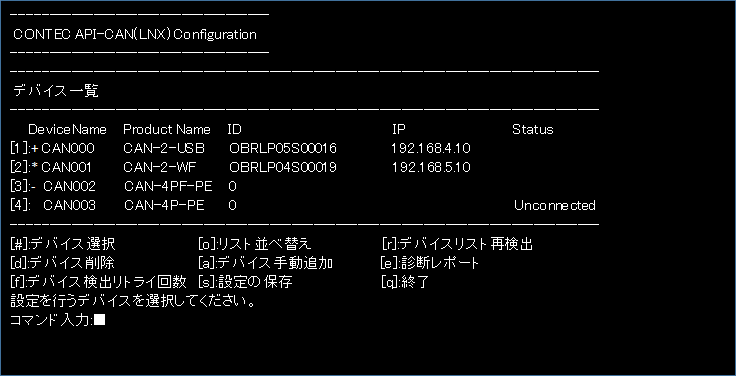
Task: Click the Status column header
Action: point(532,129)
